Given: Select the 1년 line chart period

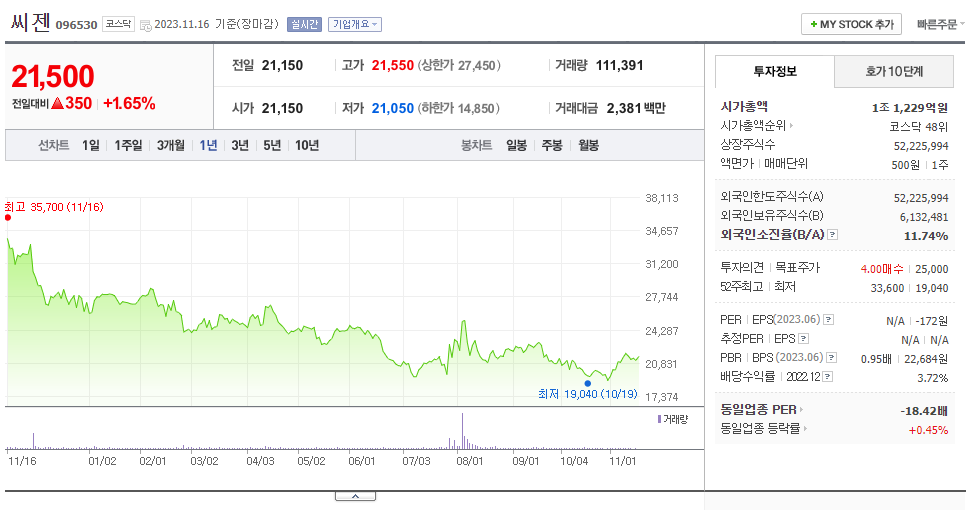Looking at the screenshot, I should tap(208, 145).
